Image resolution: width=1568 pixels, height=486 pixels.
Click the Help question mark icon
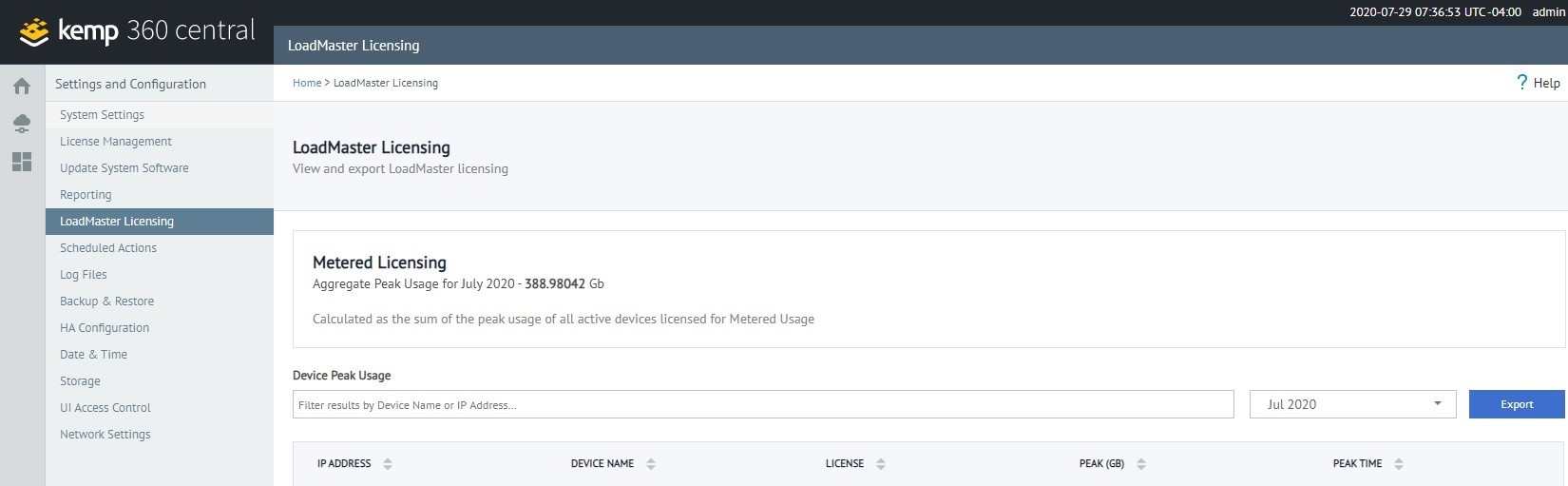(x=1521, y=83)
